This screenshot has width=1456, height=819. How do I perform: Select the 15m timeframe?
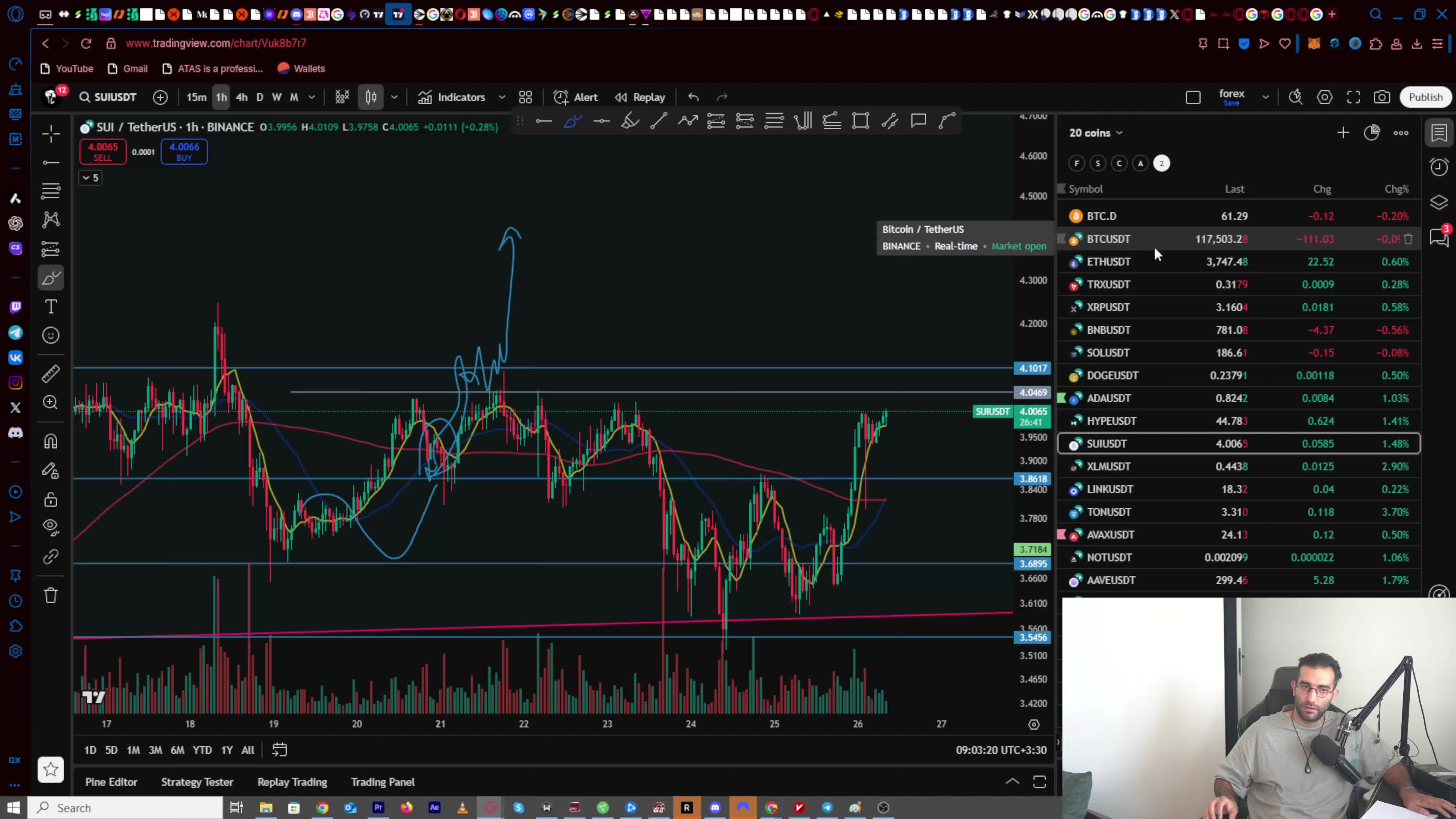pyautogui.click(x=197, y=97)
